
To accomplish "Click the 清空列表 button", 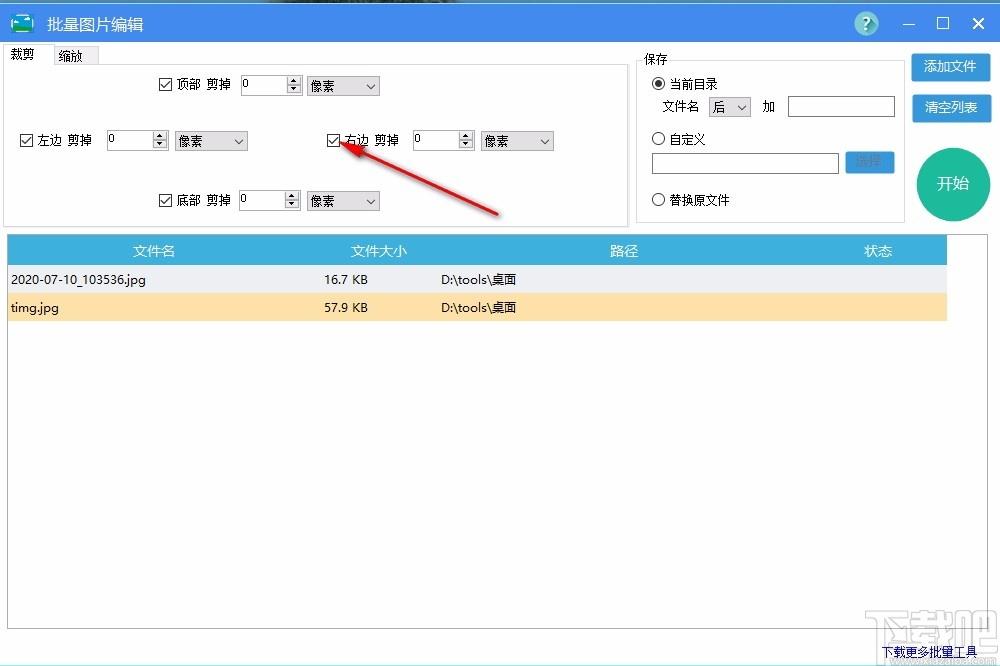I will (950, 107).
